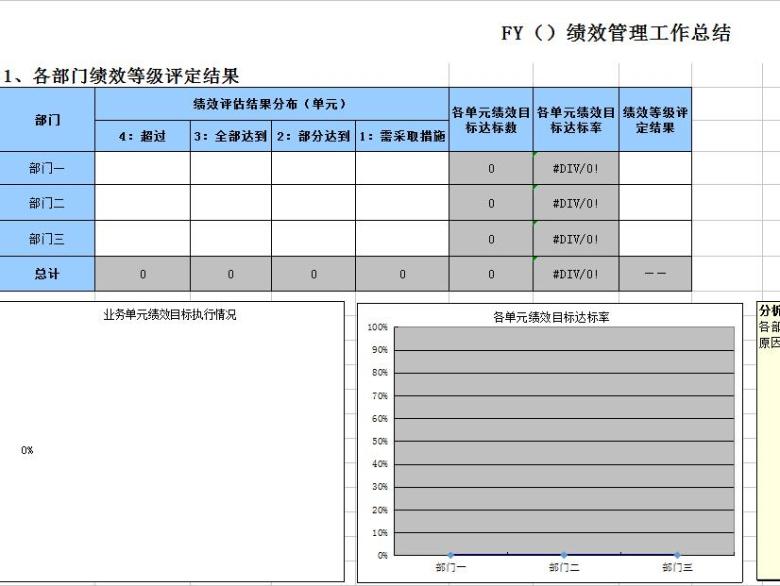Select 总计 达标数 cell showing 0
Screen dimensions: 780x586
491,274
